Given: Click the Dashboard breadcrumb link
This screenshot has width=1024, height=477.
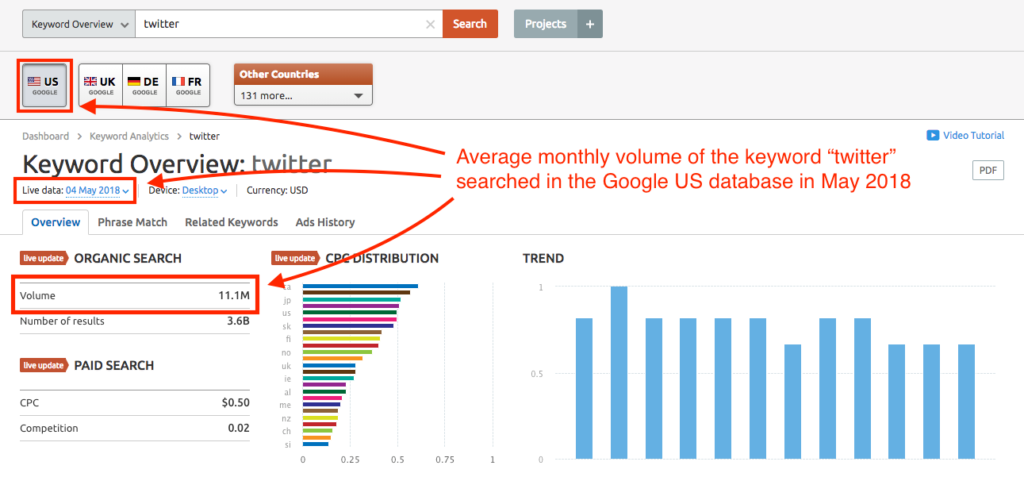Looking at the screenshot, I should [x=45, y=136].
